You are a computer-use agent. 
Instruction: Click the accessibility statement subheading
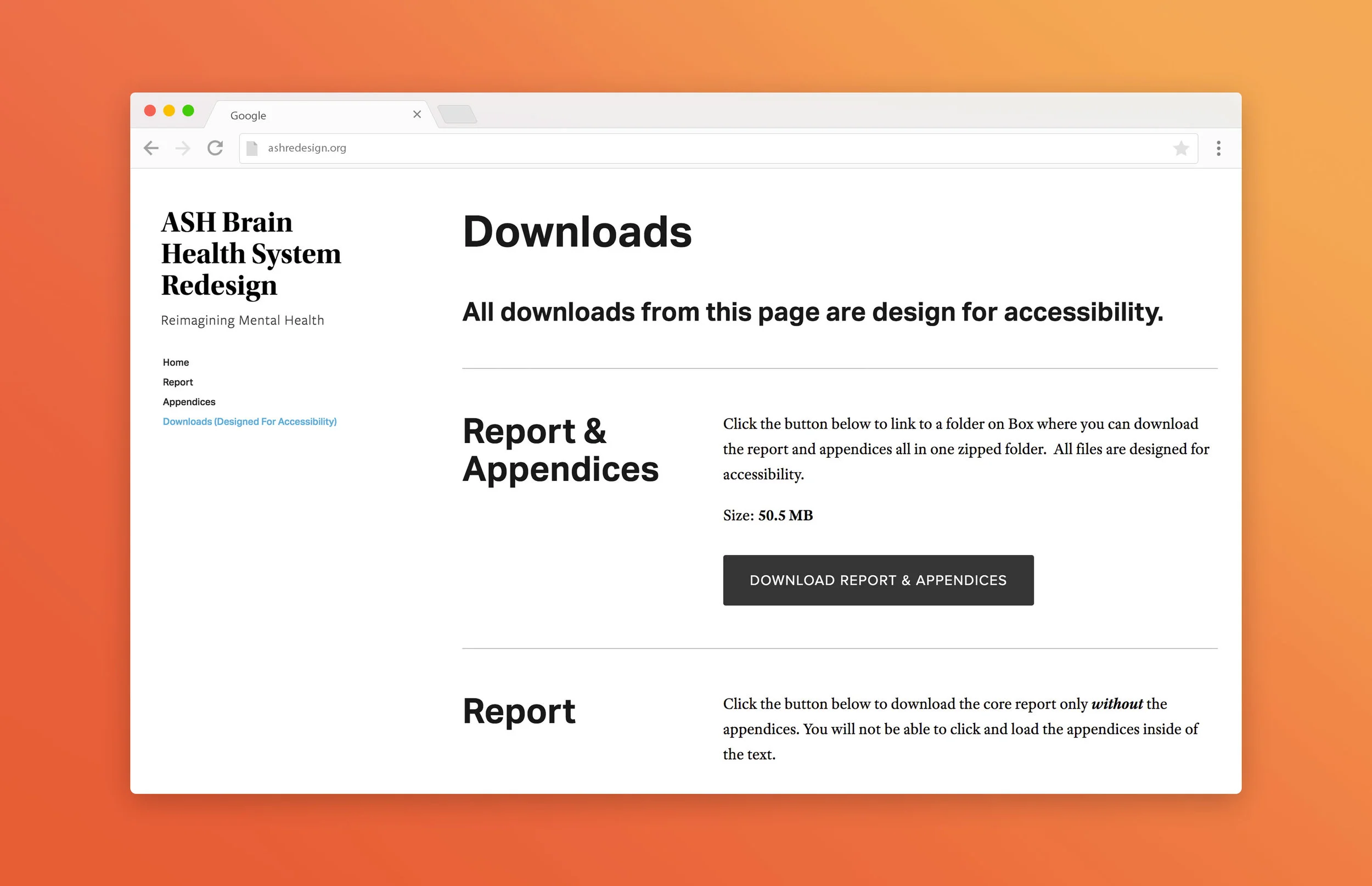coord(813,312)
